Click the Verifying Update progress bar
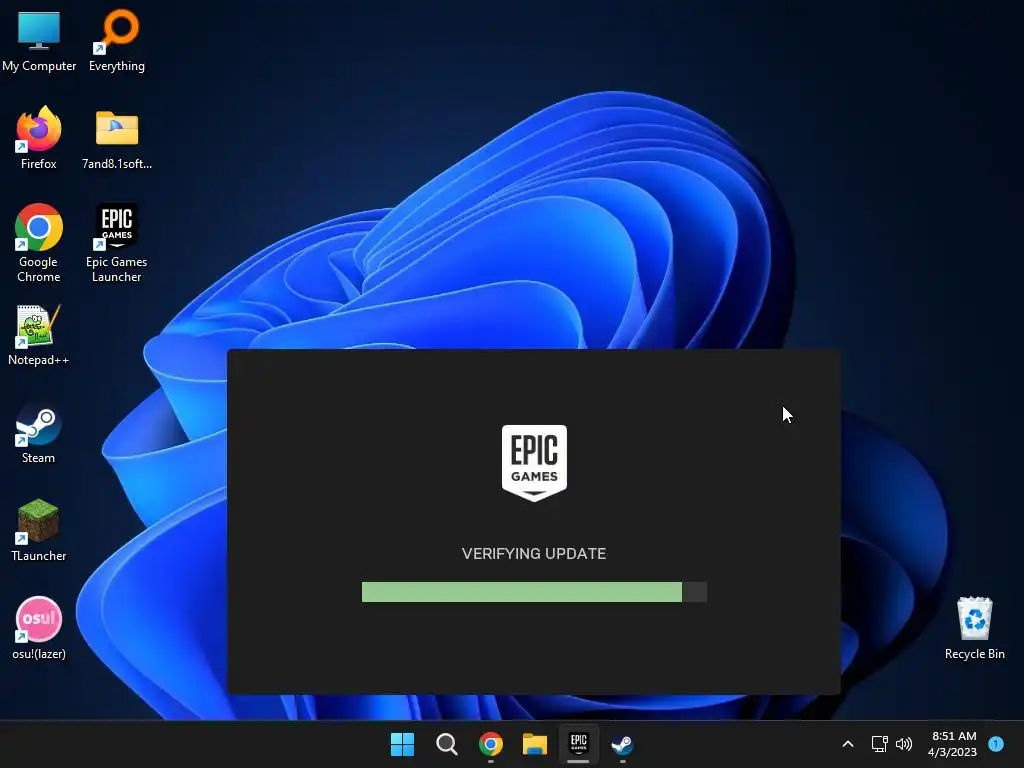 click(x=534, y=592)
